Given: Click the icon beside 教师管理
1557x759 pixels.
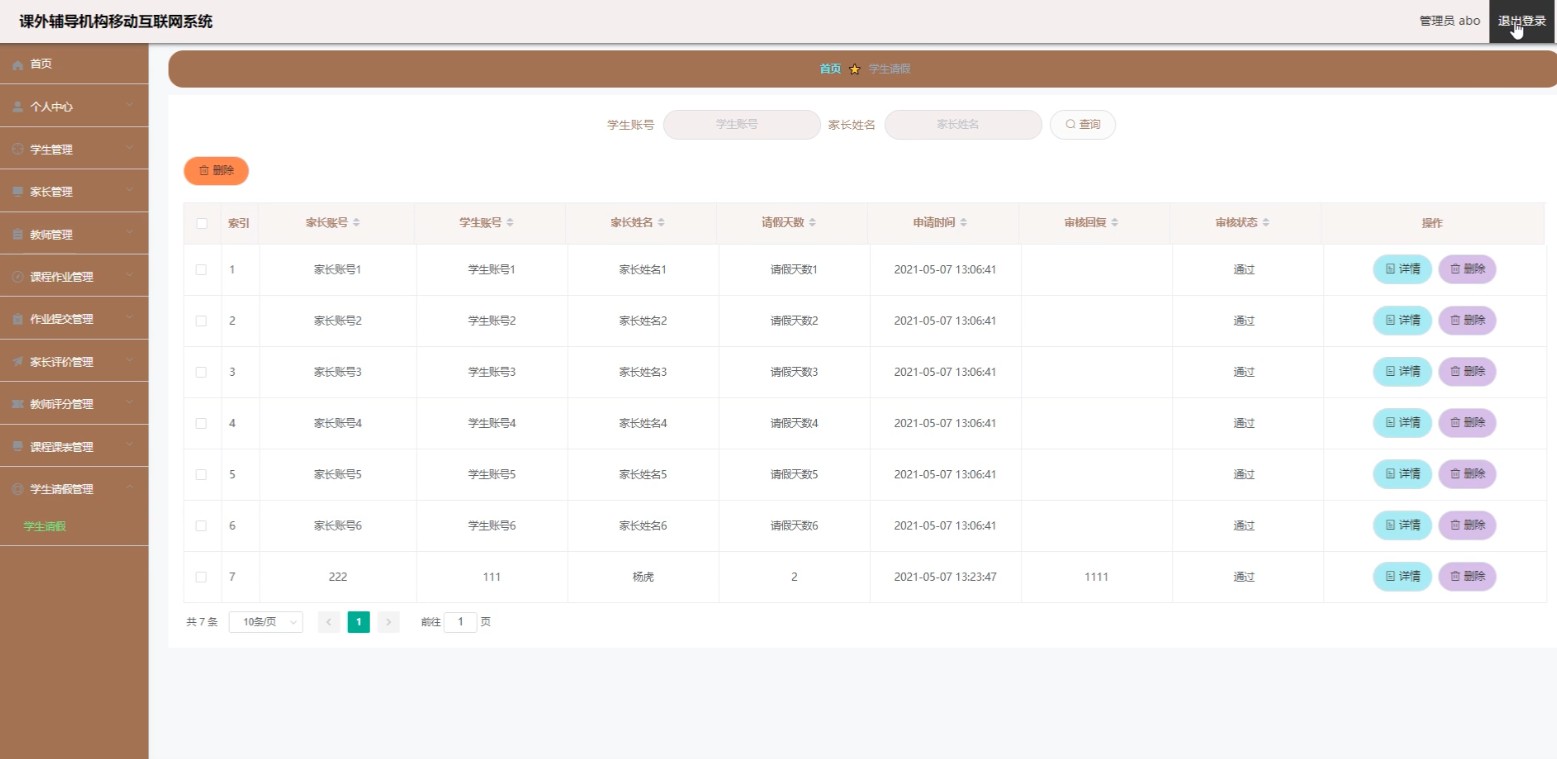Looking at the screenshot, I should (x=17, y=235).
